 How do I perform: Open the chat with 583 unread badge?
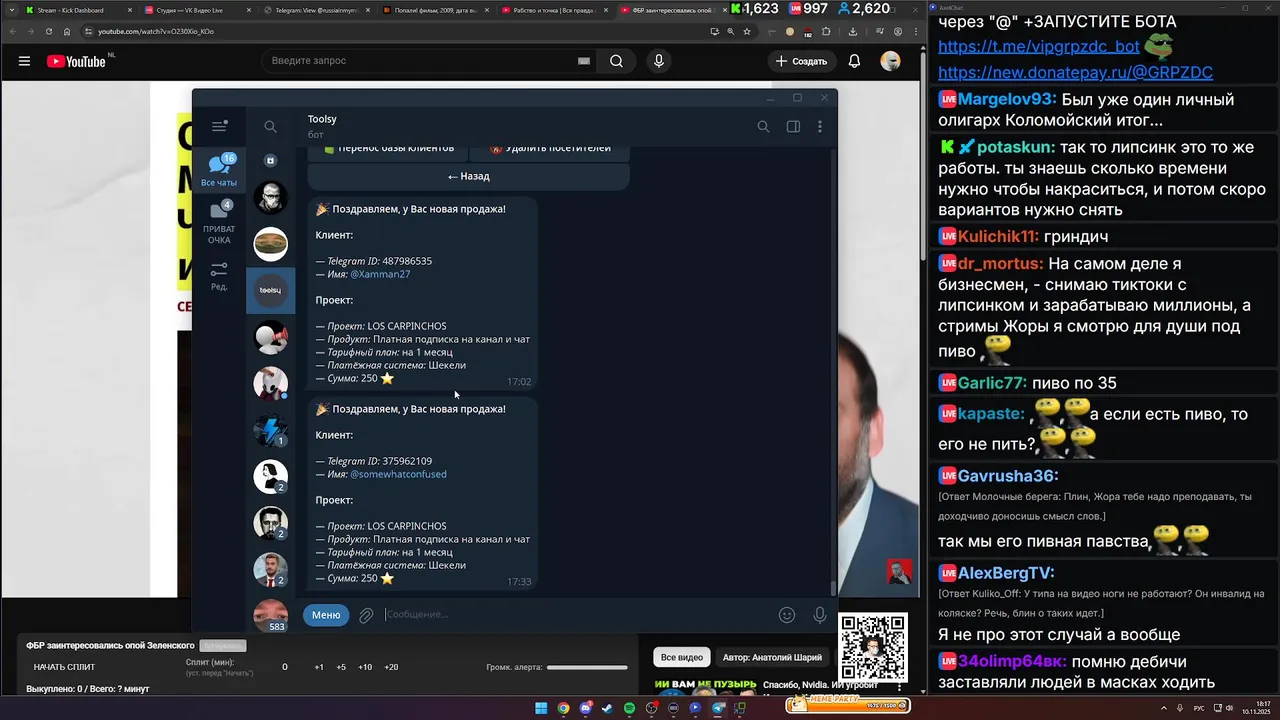(271, 615)
